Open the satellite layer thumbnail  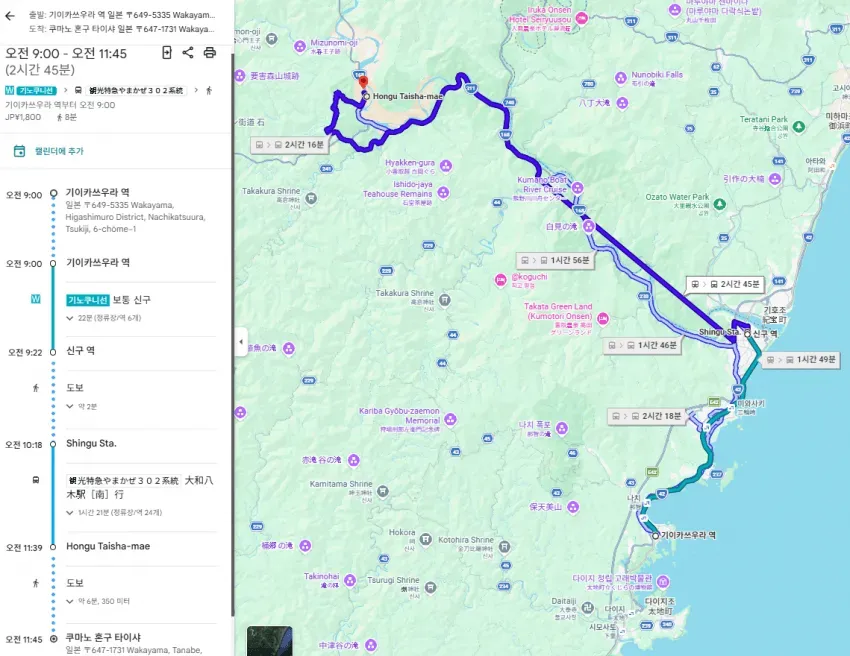point(269,641)
